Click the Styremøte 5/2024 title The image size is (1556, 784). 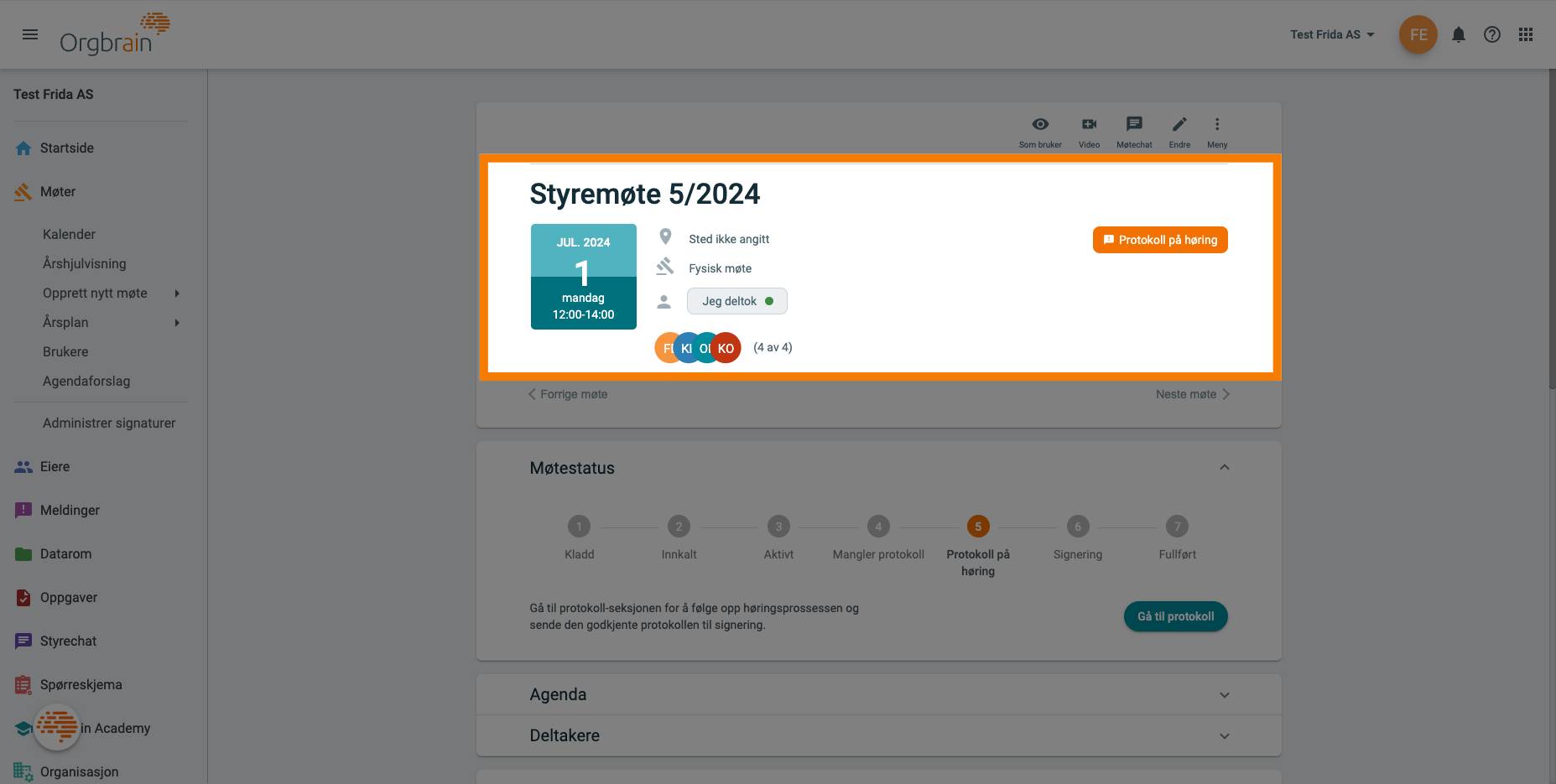[x=645, y=194]
